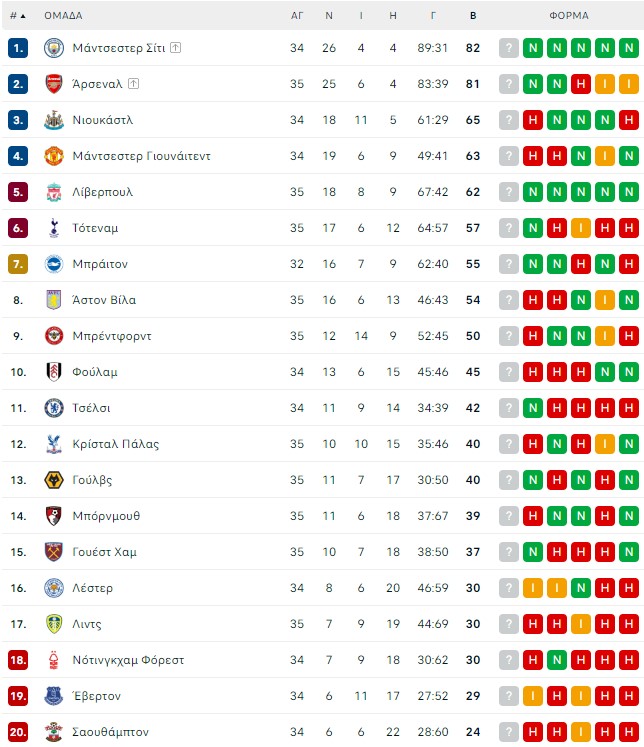Open the Νότινγκχαμ Φόρεστ team link

[128, 660]
